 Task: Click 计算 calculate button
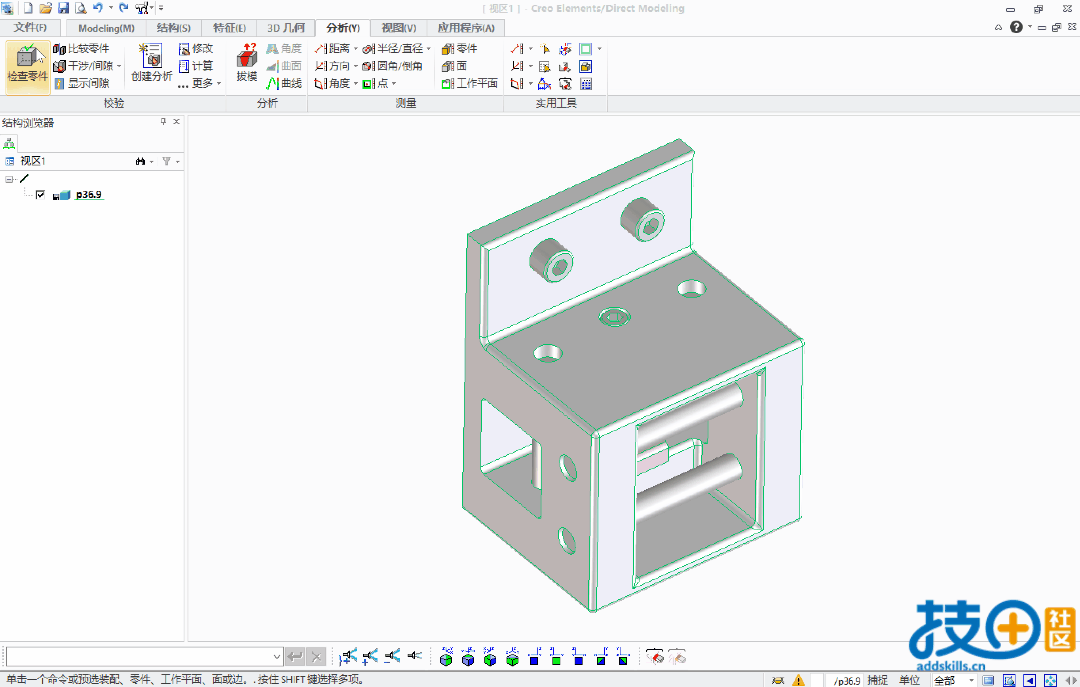coord(196,66)
